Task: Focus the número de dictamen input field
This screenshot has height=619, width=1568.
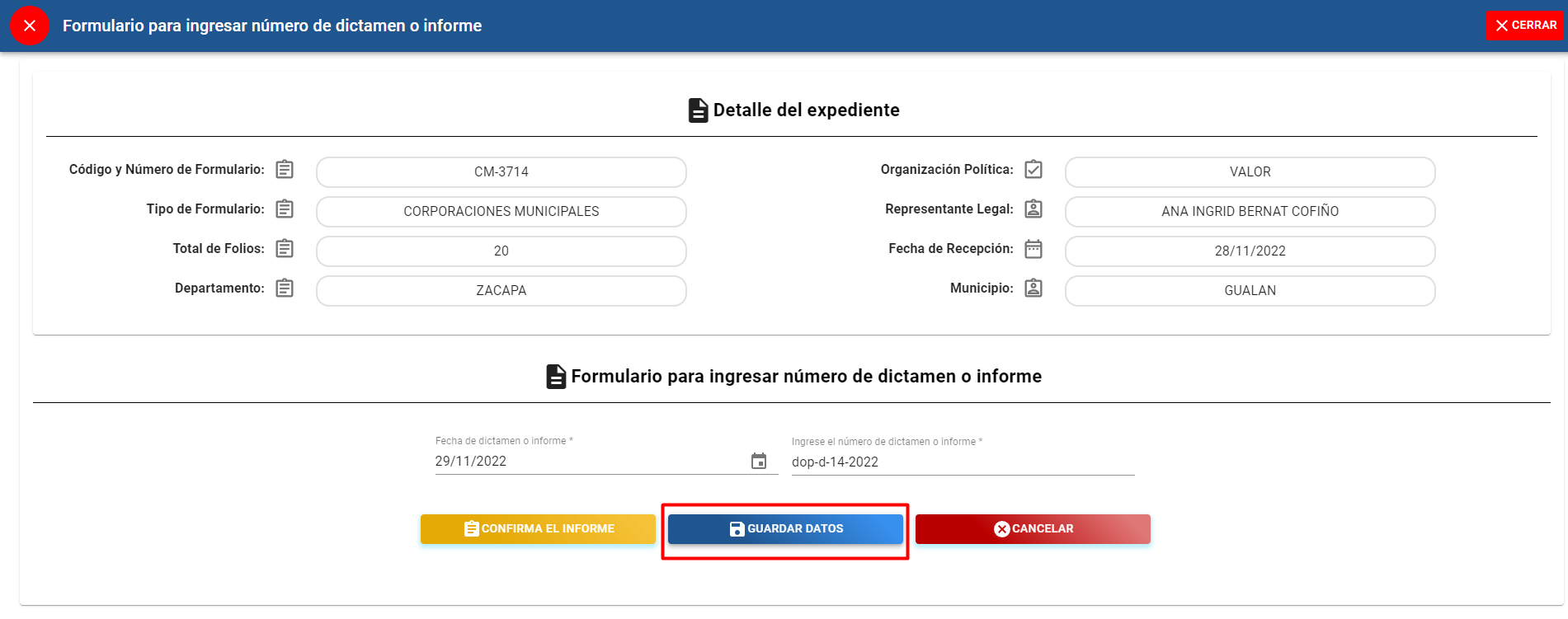Action: pyautogui.click(x=962, y=462)
